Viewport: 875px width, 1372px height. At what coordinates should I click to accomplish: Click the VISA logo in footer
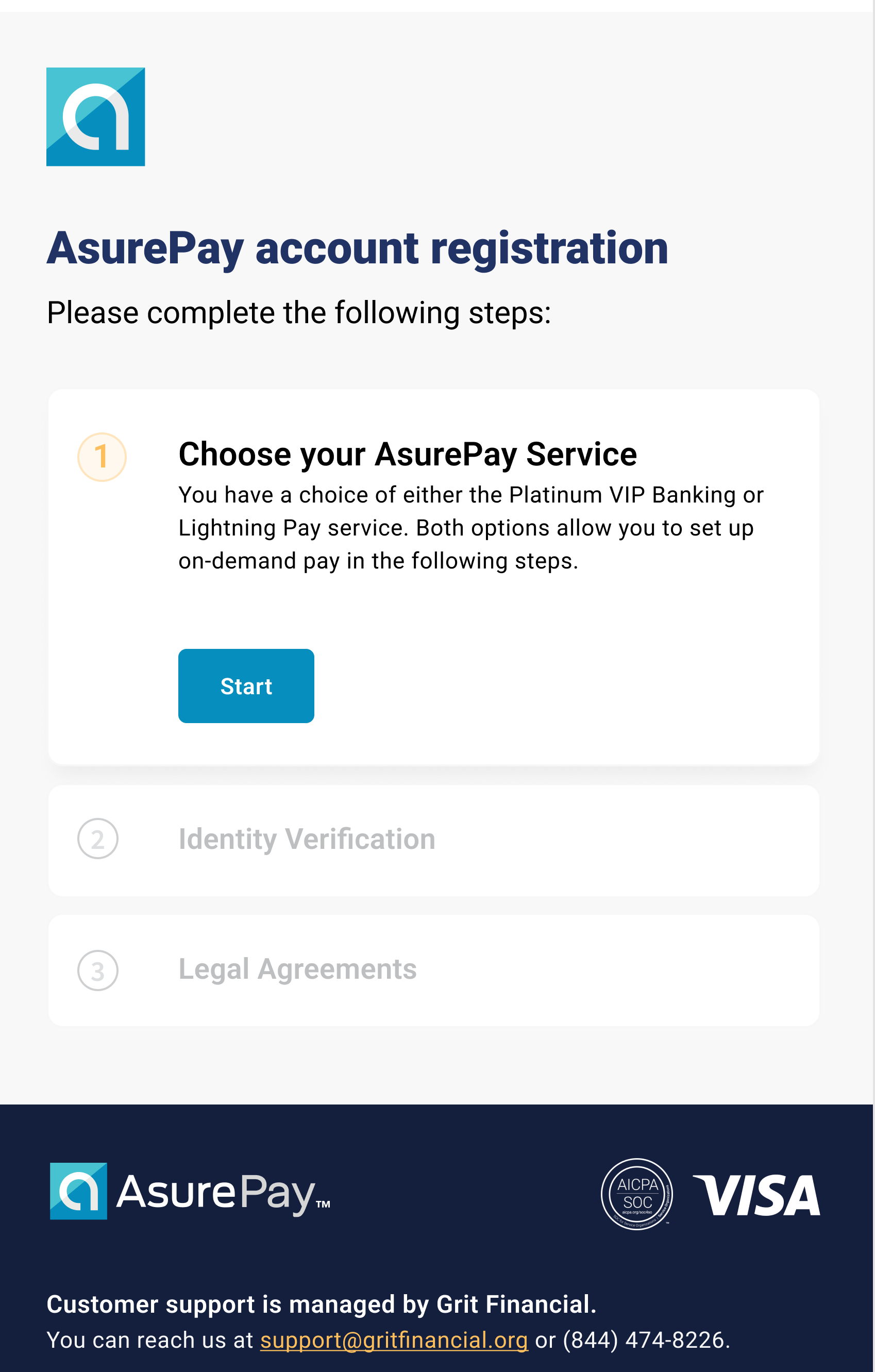(756, 1195)
